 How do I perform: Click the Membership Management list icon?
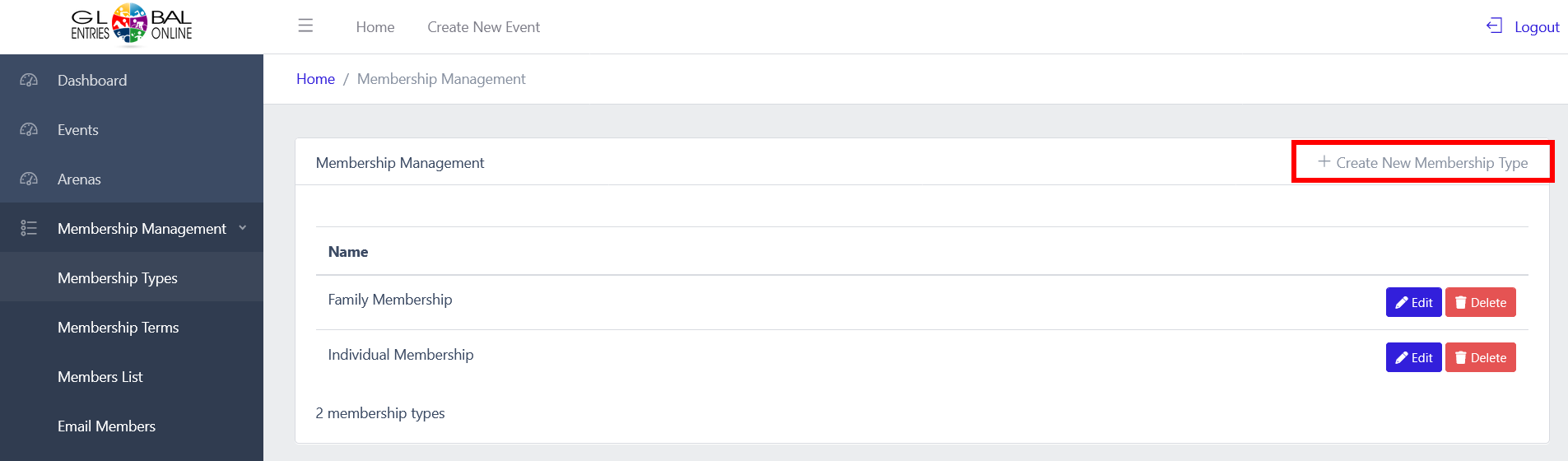(x=29, y=228)
